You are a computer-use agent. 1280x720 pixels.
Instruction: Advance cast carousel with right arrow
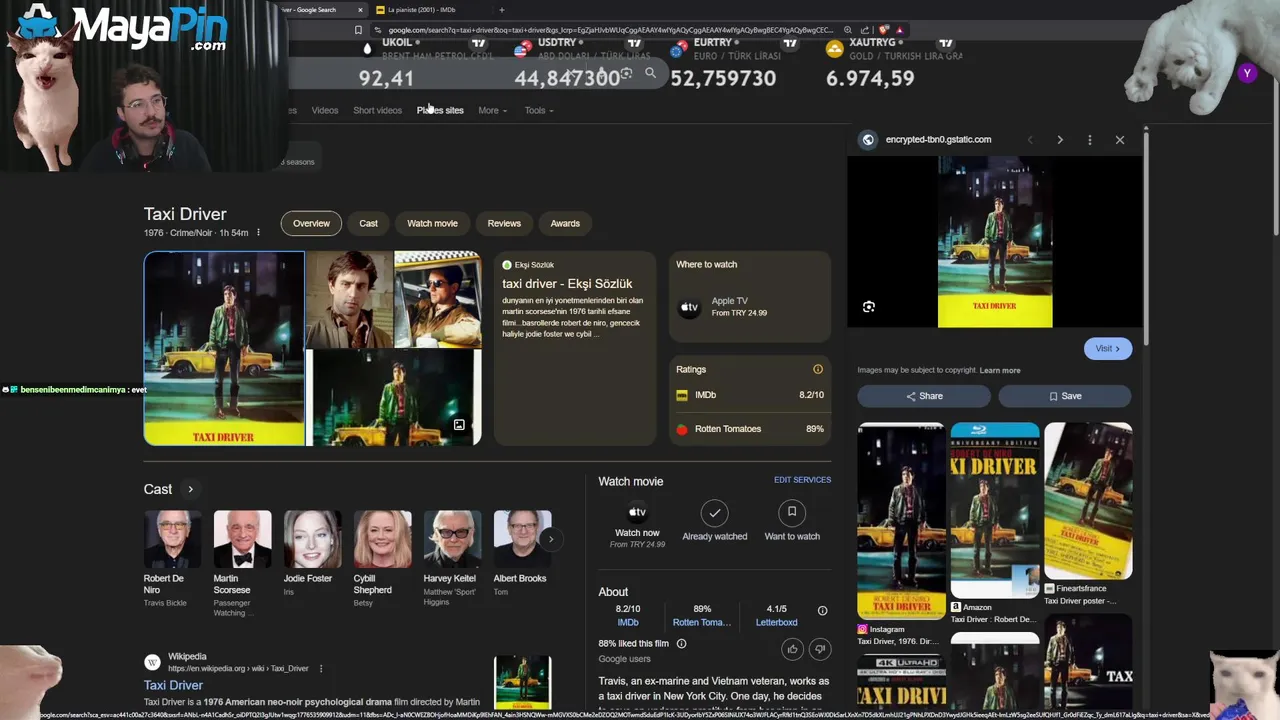click(x=550, y=539)
